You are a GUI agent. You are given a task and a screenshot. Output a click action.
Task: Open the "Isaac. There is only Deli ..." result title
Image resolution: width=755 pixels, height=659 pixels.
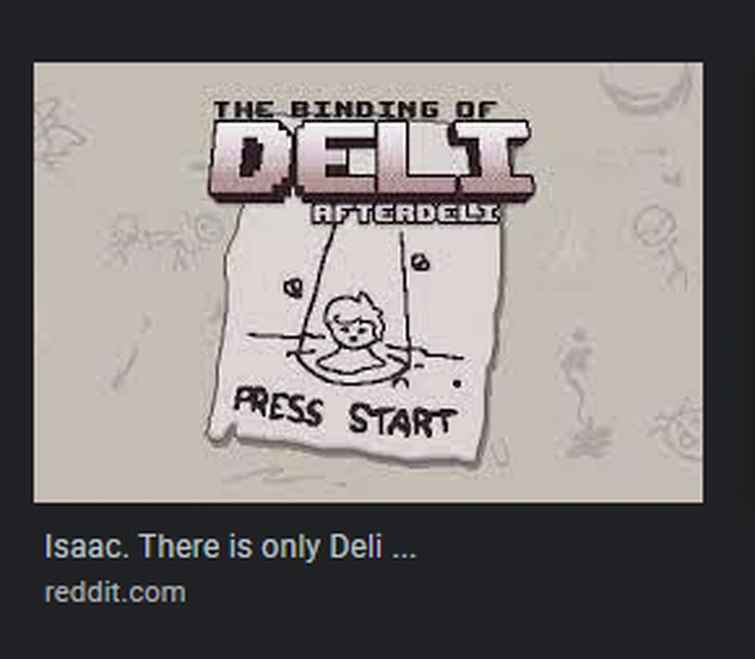coord(230,546)
